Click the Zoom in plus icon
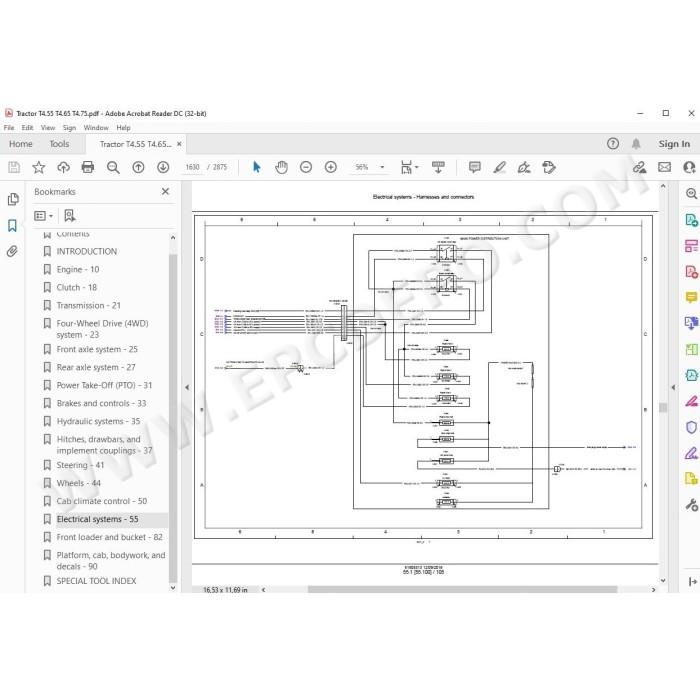This screenshot has height=700, width=700. click(x=330, y=167)
